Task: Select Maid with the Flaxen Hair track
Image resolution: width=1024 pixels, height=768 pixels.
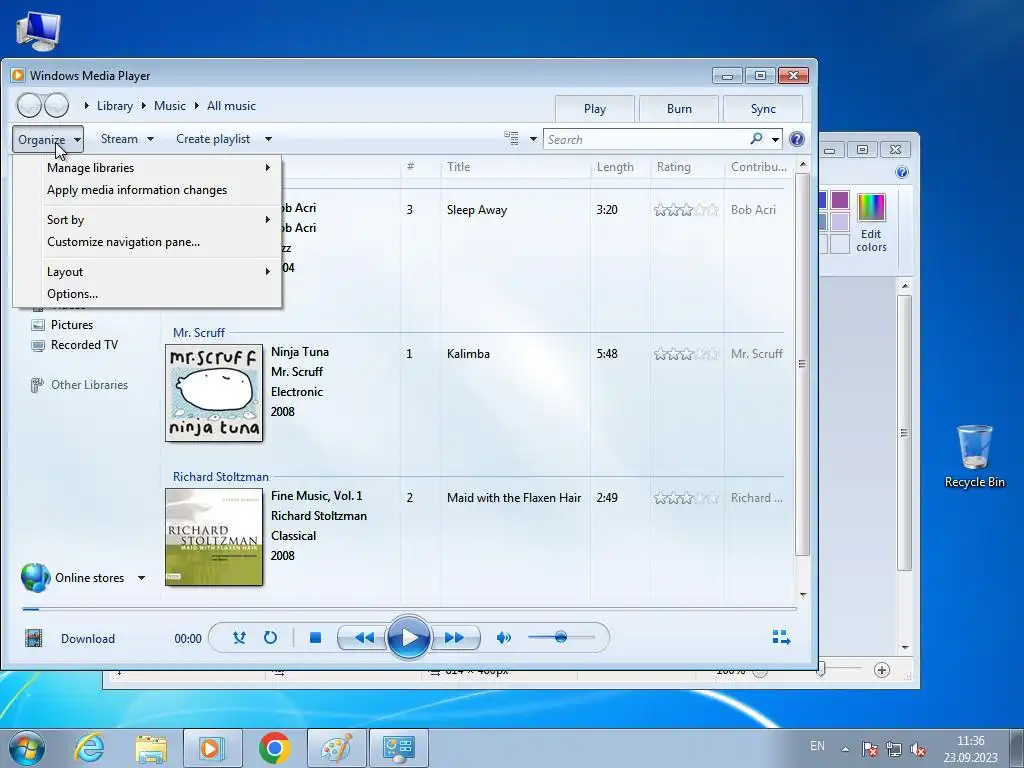Action: 514,498
